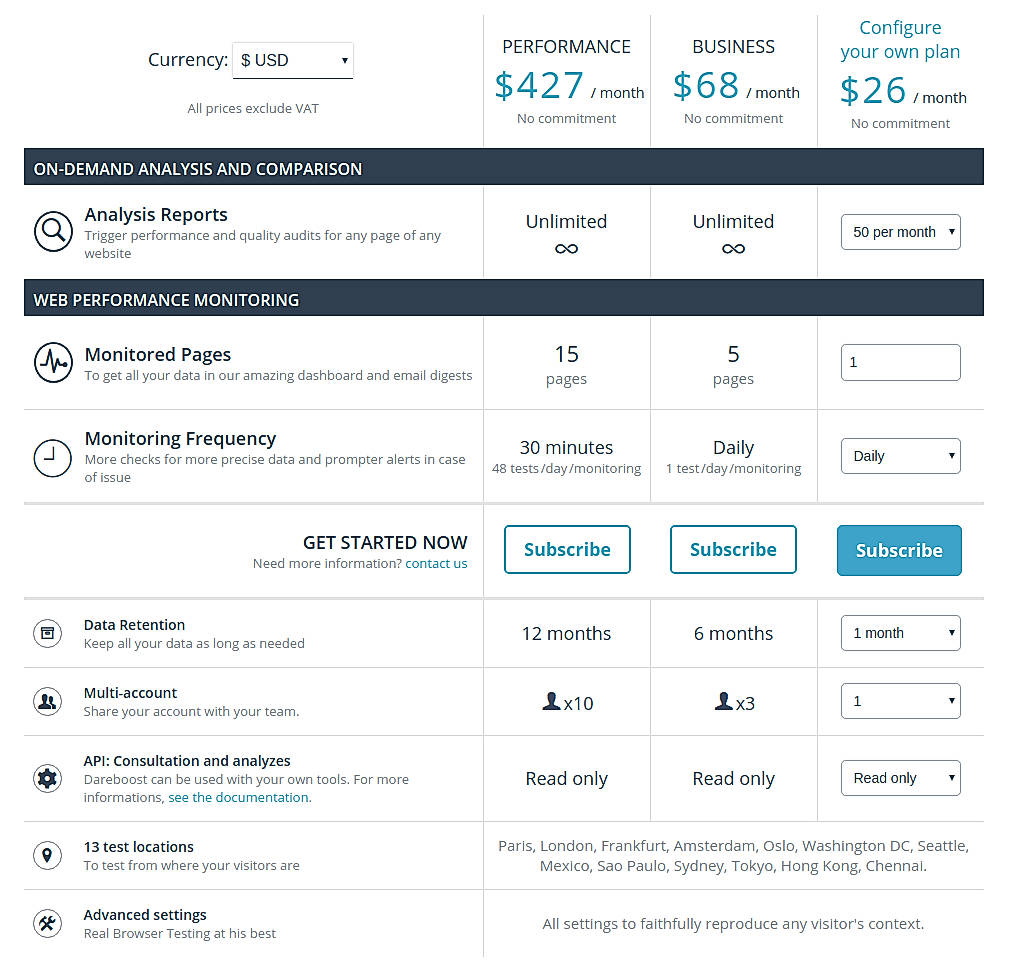Subscribe to your own configured plan
The height and width of the screenshot is (963, 1014).
[x=898, y=550]
